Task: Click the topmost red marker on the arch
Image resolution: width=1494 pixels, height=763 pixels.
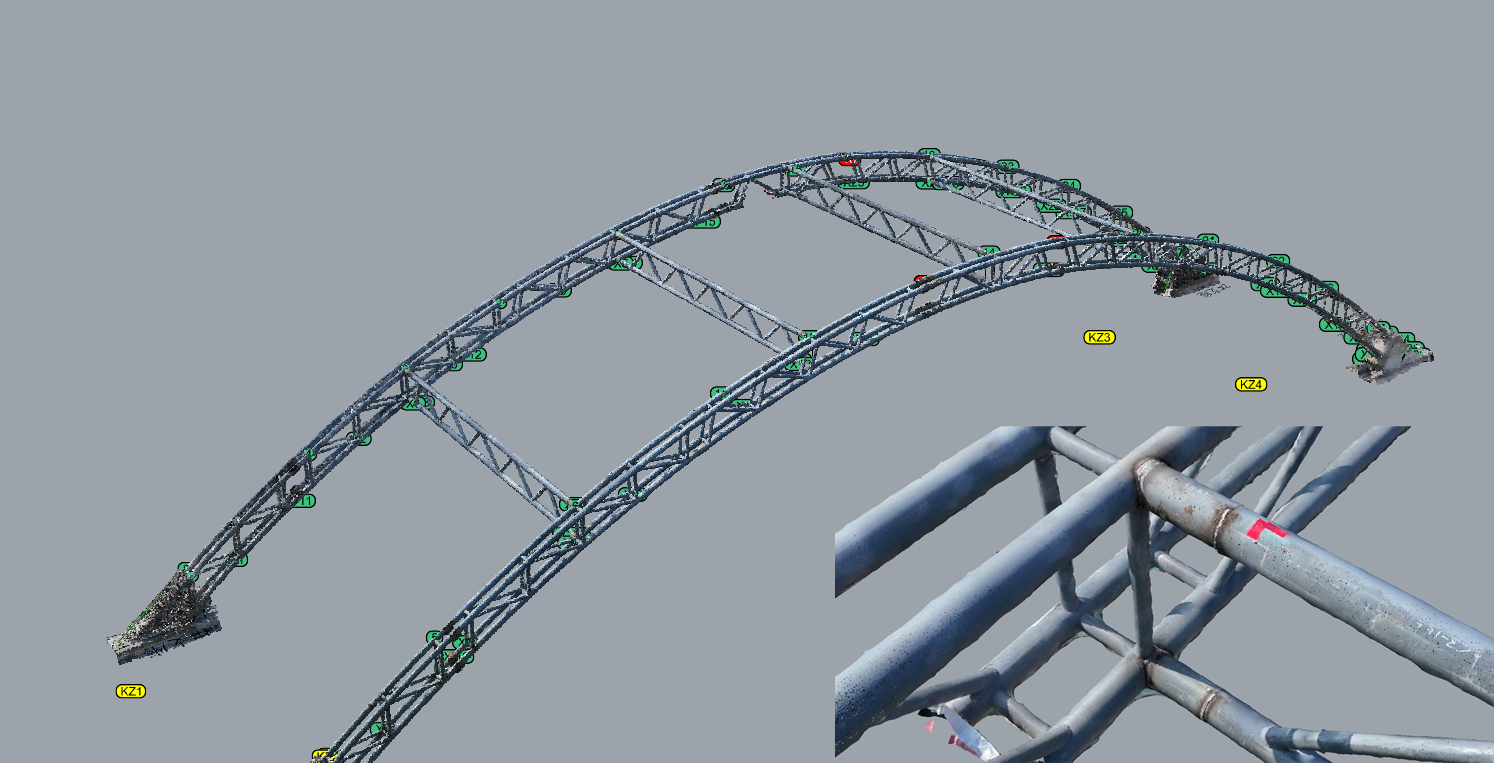Action: pyautogui.click(x=848, y=160)
